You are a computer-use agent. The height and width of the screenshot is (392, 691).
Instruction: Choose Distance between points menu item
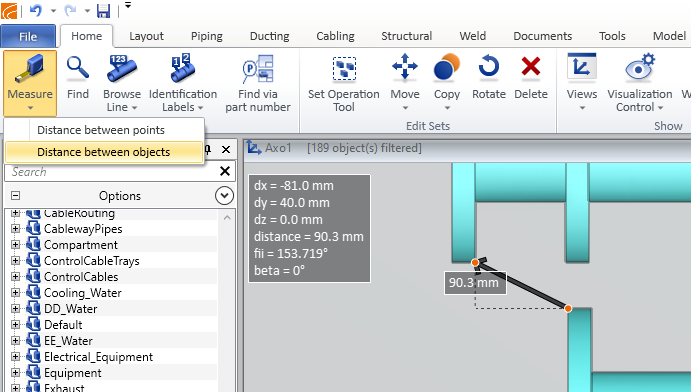(104, 130)
